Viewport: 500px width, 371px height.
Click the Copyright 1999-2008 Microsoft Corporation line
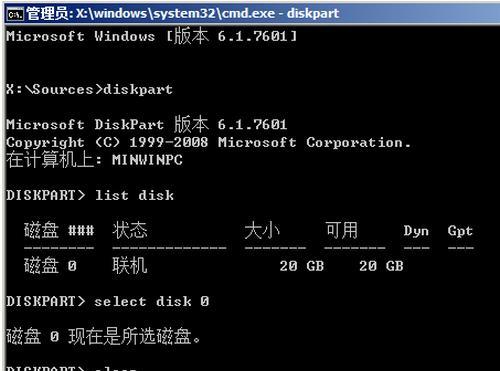coord(208,143)
